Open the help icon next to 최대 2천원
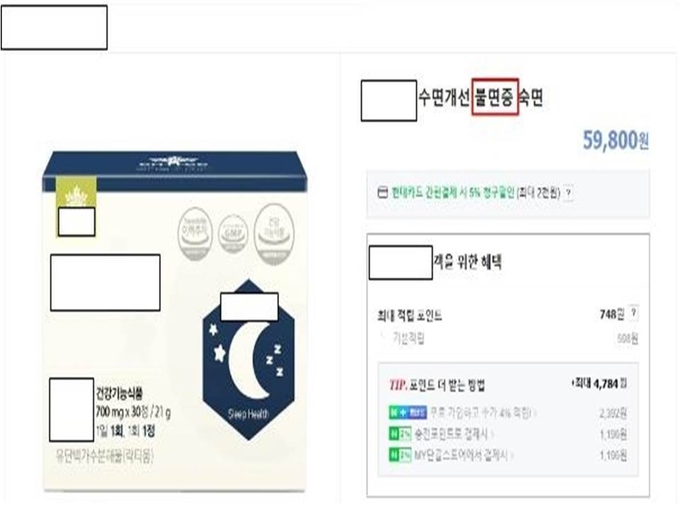Viewport: 680px width, 510px height. (568, 193)
